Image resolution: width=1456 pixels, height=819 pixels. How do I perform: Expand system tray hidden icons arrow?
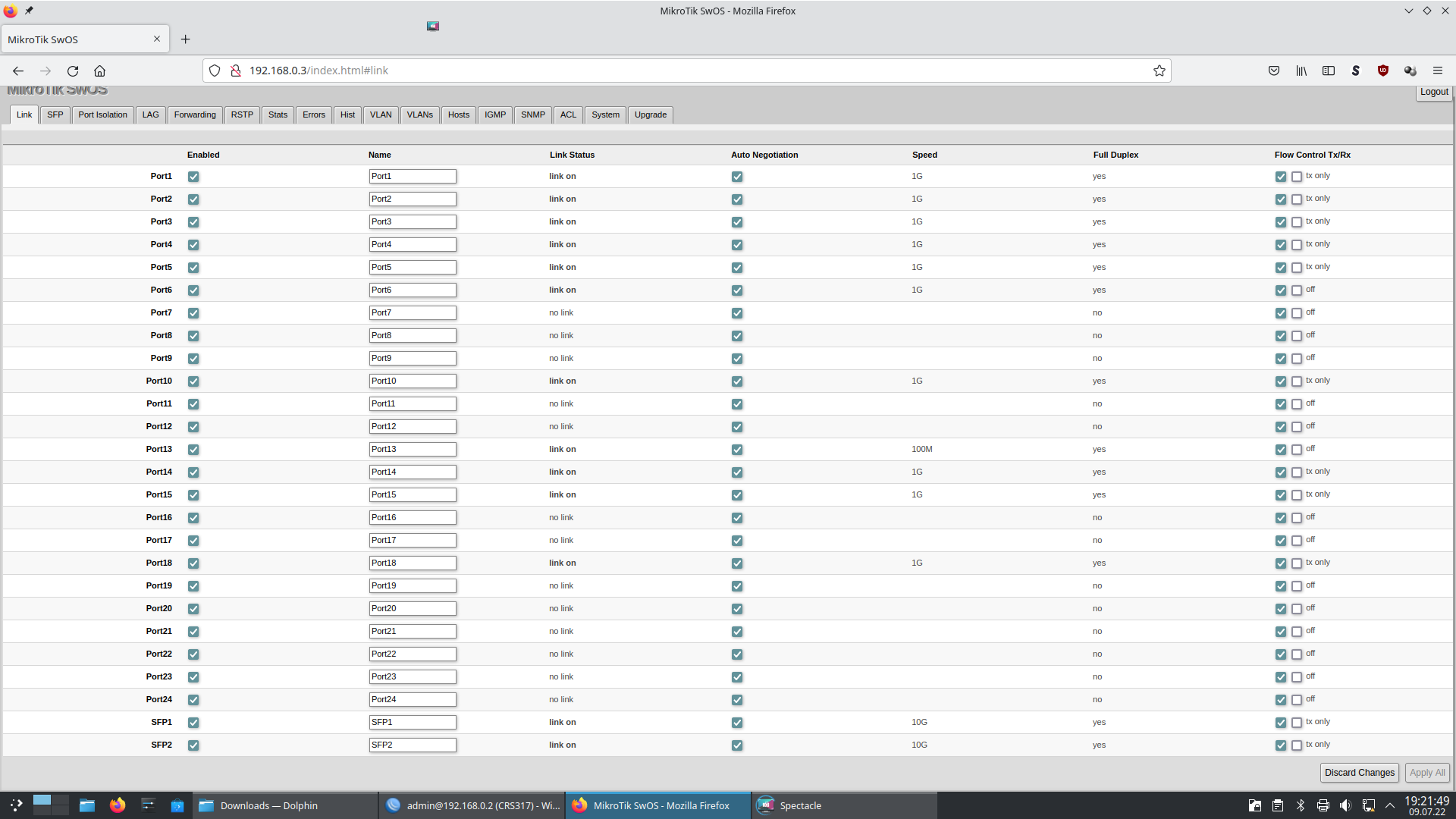[x=1390, y=805]
